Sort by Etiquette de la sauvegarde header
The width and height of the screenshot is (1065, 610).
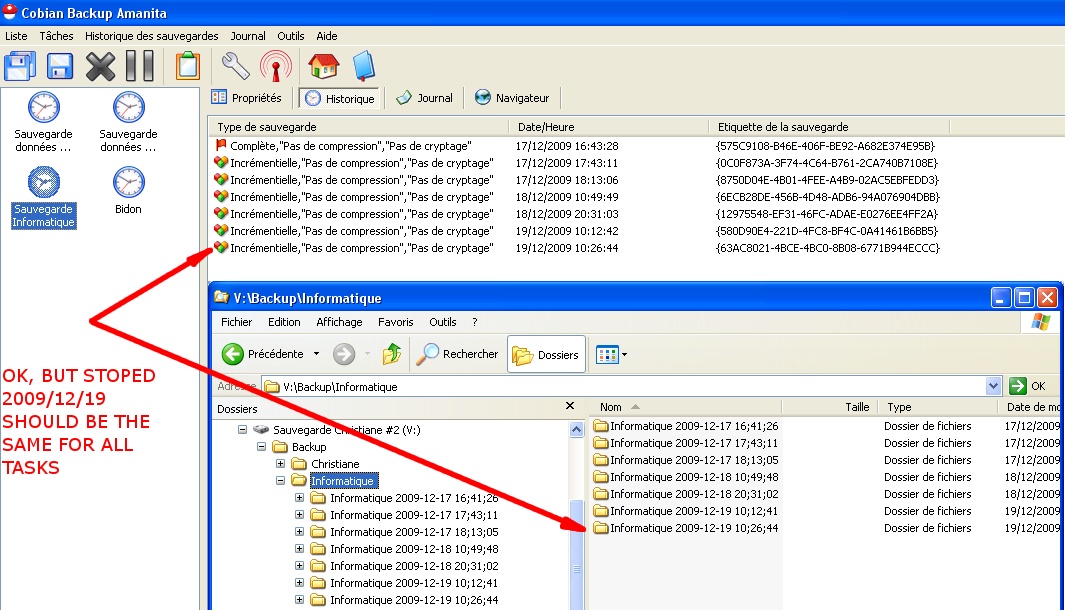click(x=829, y=127)
